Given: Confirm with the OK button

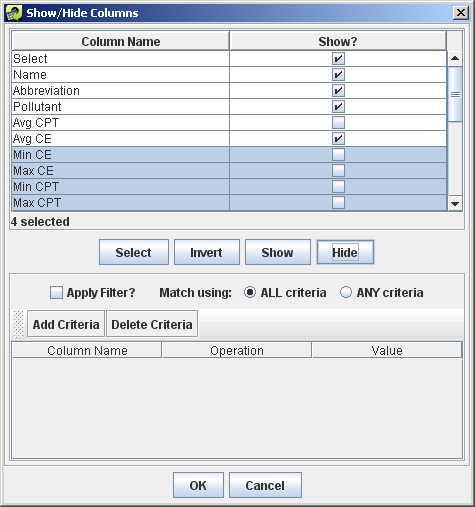Looking at the screenshot, I should tap(198, 485).
